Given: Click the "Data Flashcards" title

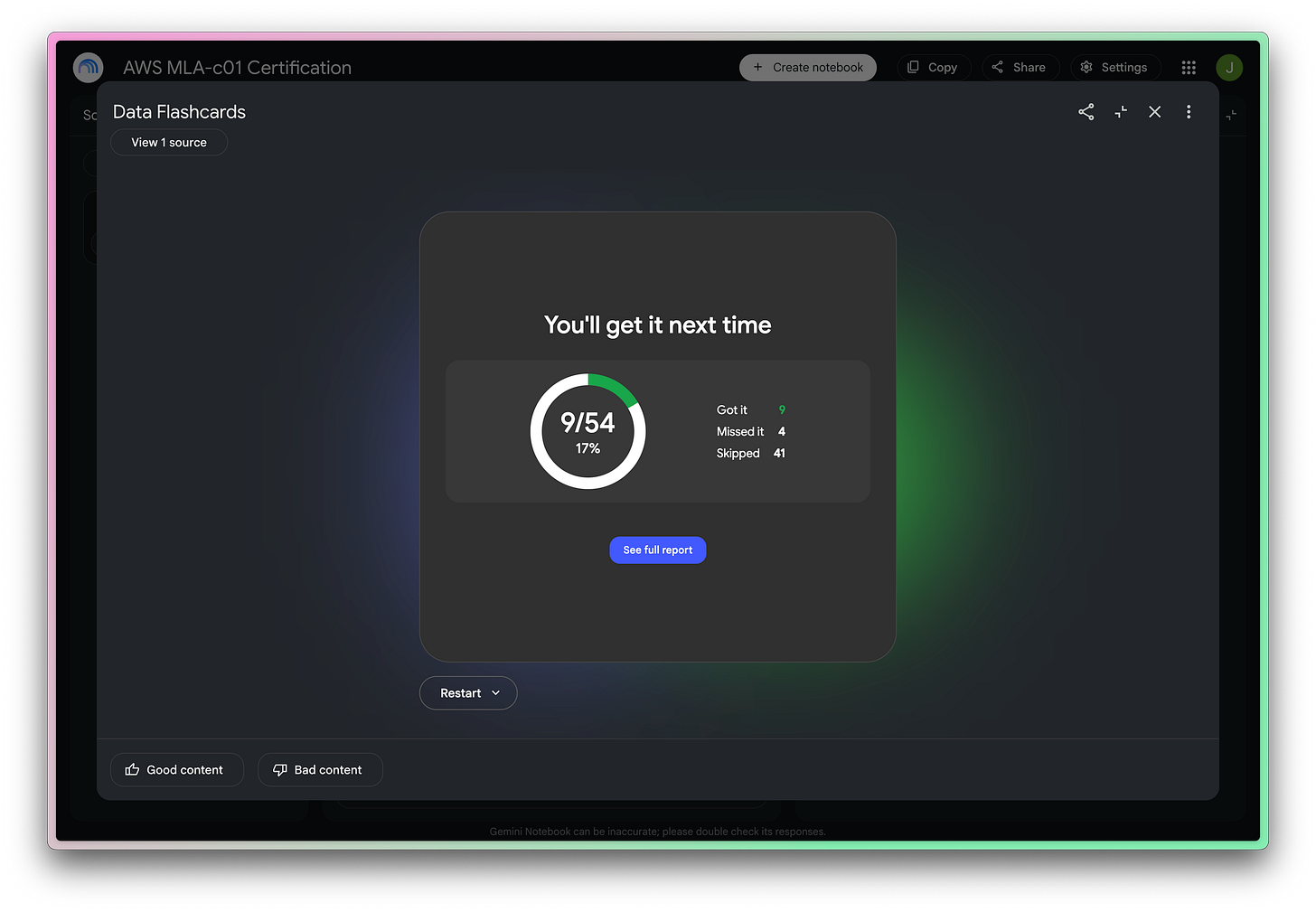Looking at the screenshot, I should (x=179, y=112).
